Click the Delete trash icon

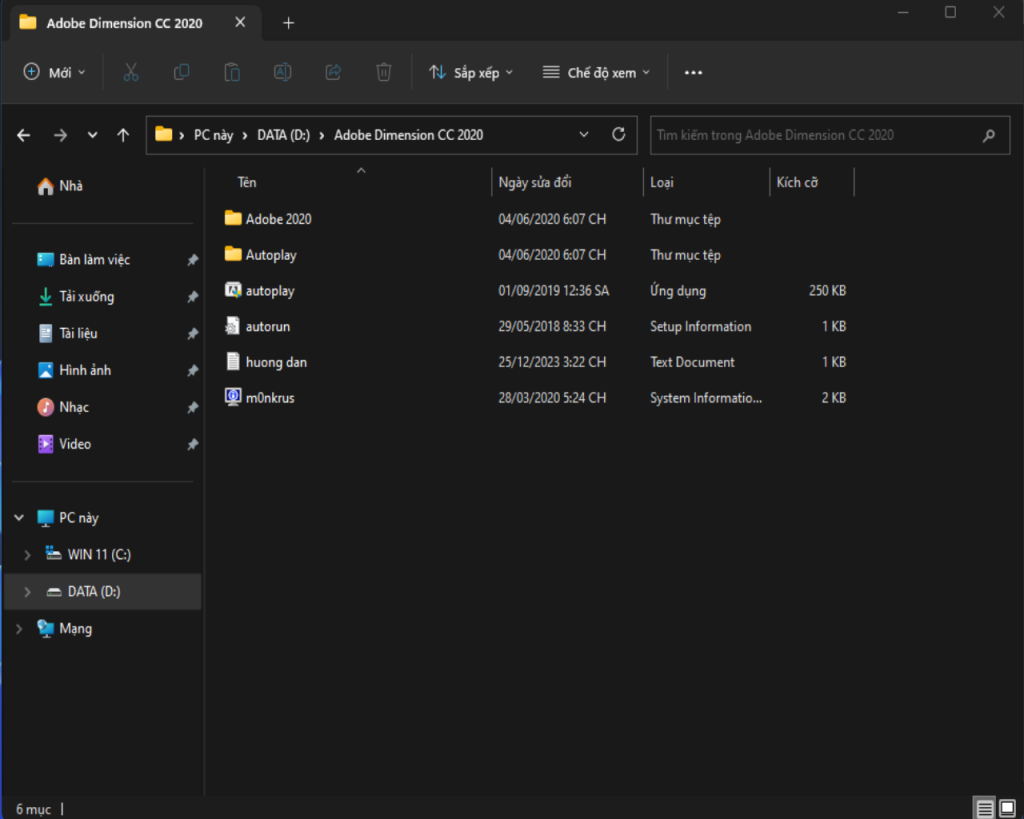[x=384, y=72]
